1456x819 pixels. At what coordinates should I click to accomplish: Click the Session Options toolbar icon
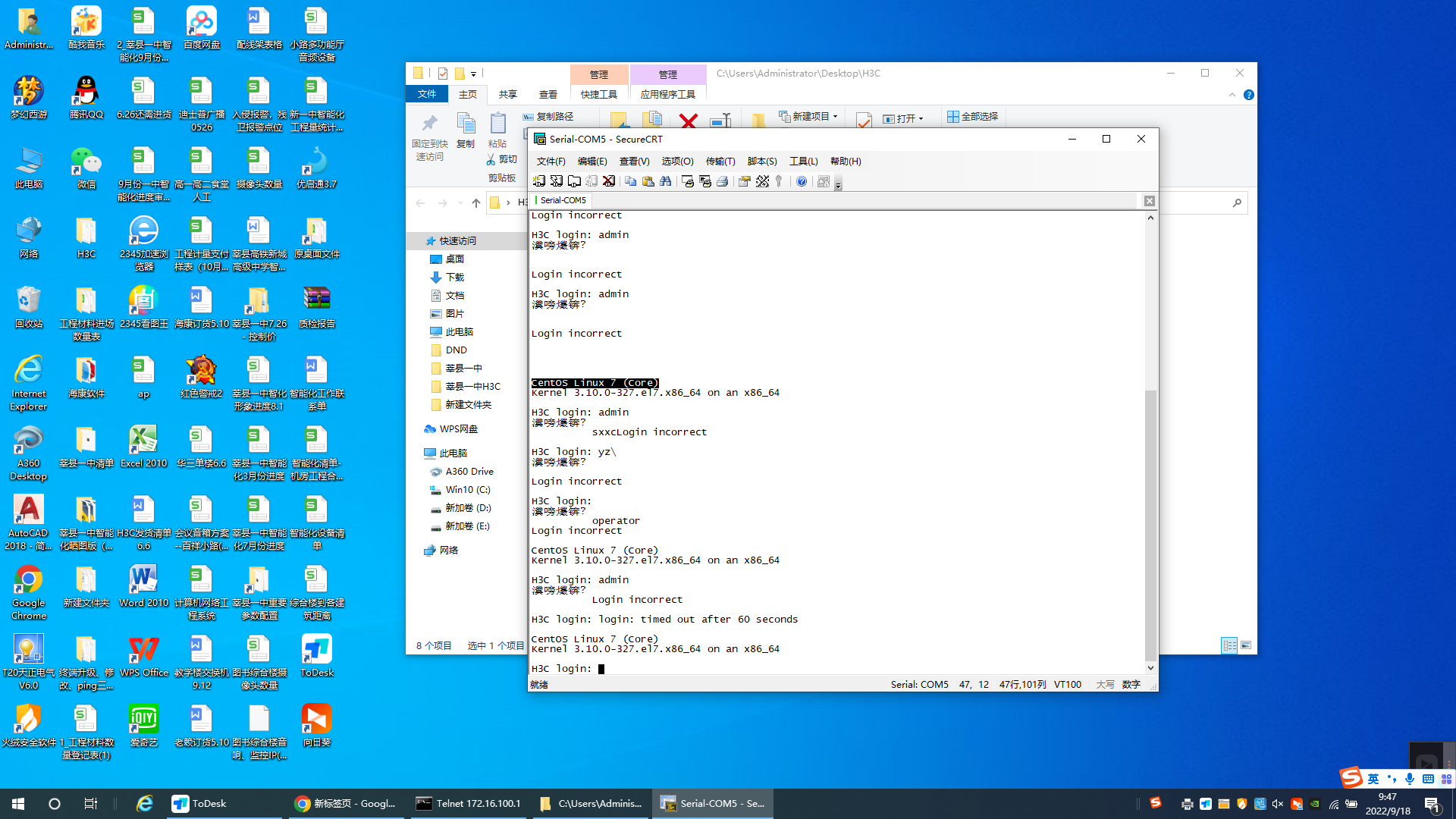(744, 181)
